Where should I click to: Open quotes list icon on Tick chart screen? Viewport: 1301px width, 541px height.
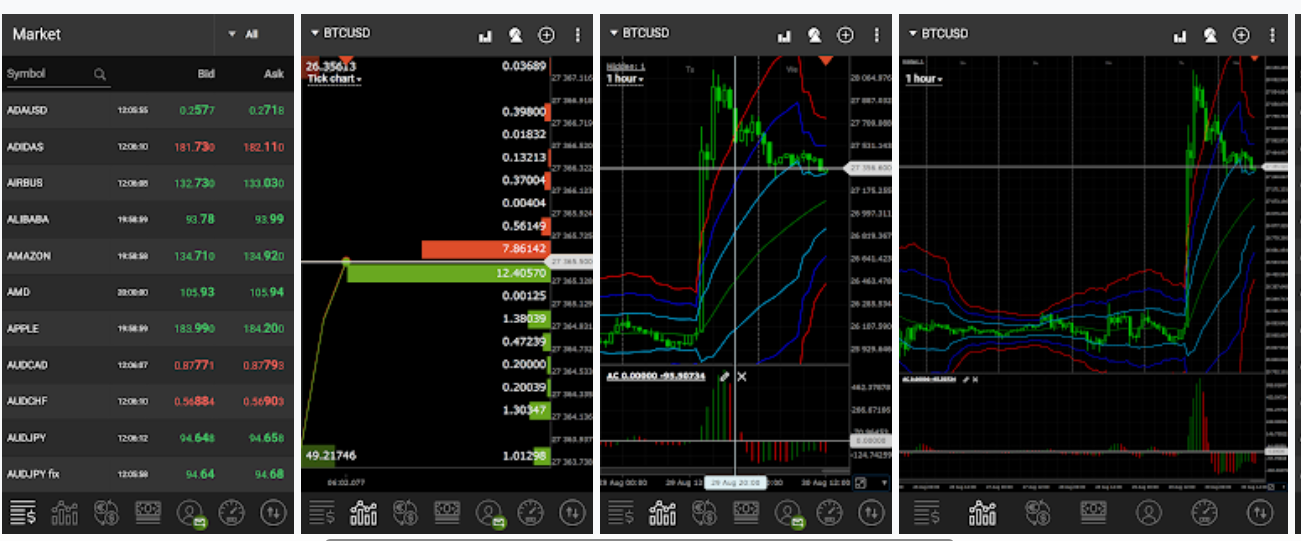pyautogui.click(x=322, y=514)
